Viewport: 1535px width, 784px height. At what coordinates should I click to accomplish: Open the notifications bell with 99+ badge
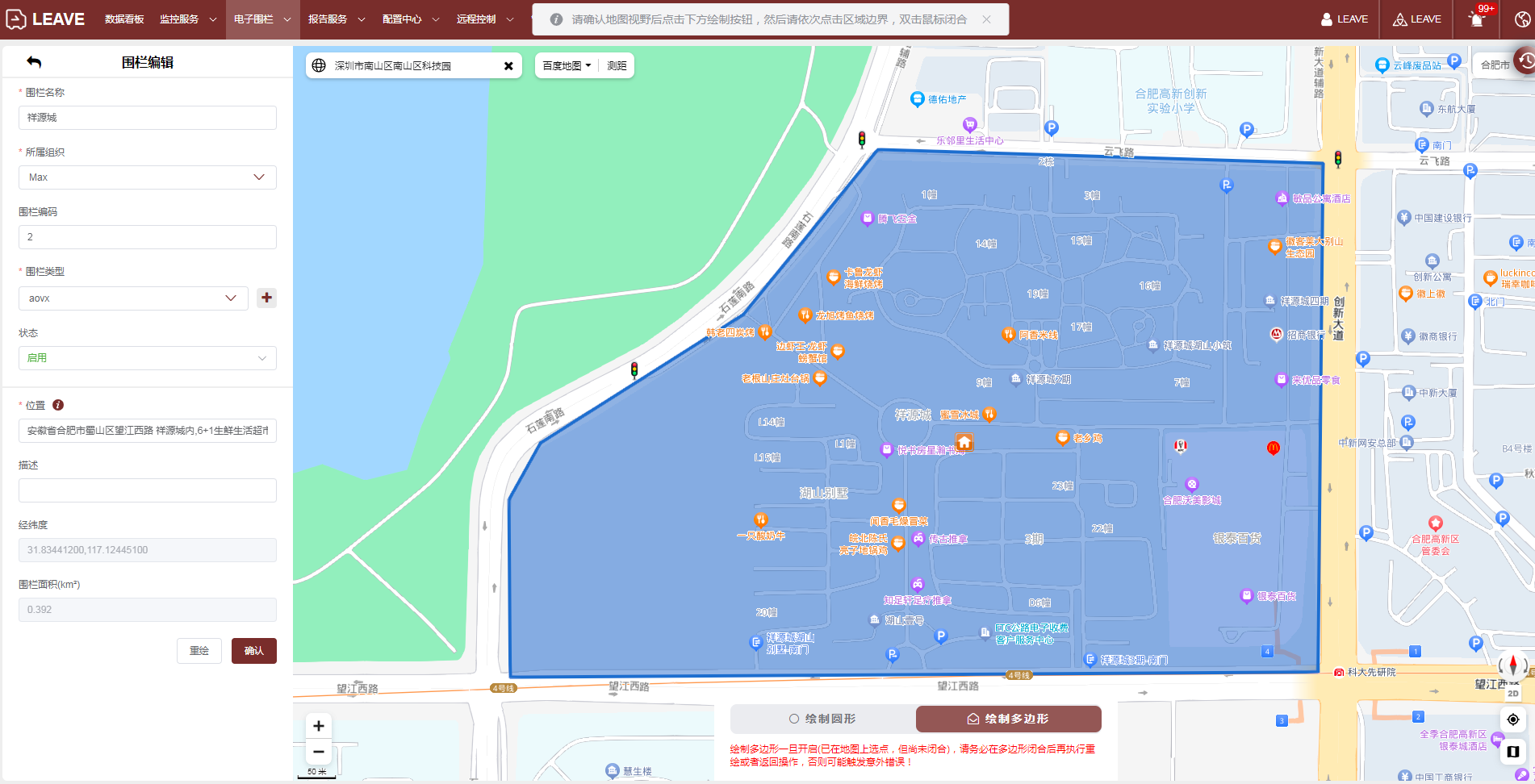click(1476, 19)
